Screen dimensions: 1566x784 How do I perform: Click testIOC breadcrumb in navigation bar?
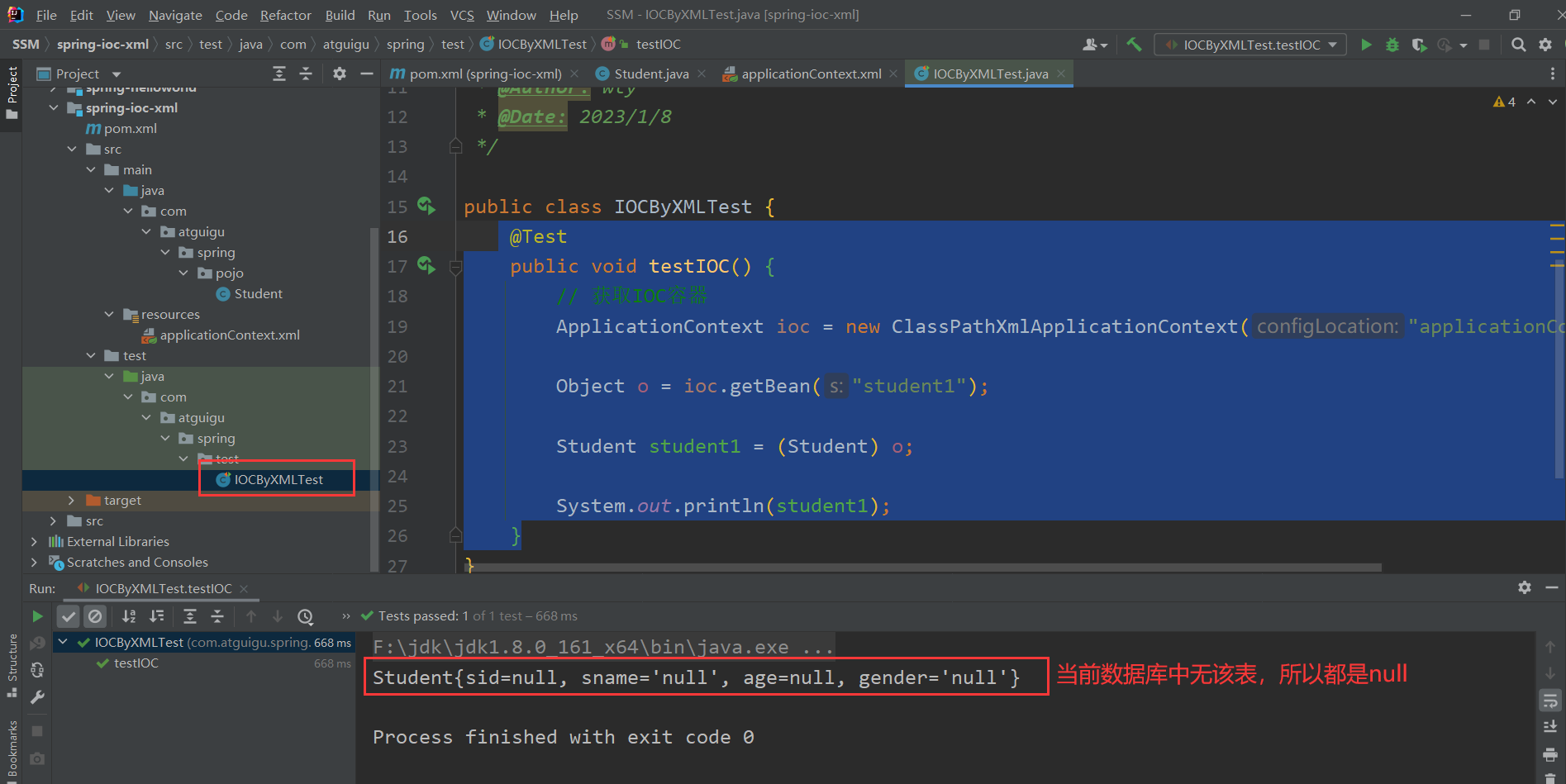coord(658,44)
